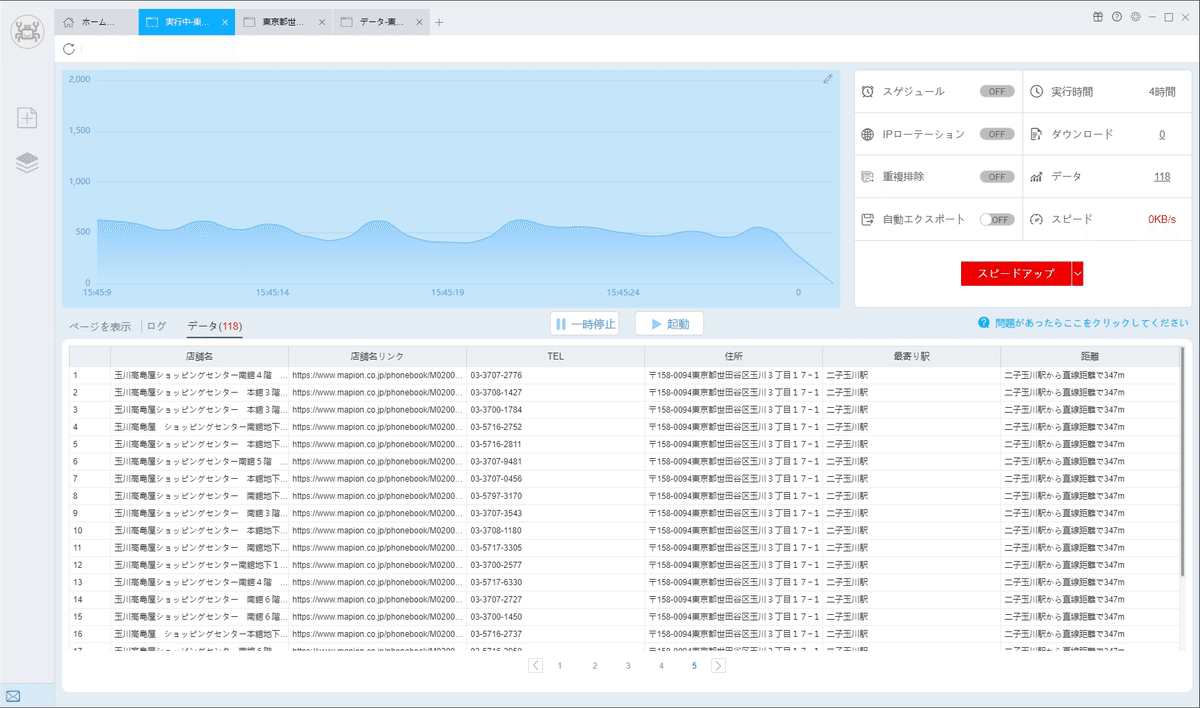Open the データ count 118 link
The height and width of the screenshot is (708, 1200).
pos(1161,176)
